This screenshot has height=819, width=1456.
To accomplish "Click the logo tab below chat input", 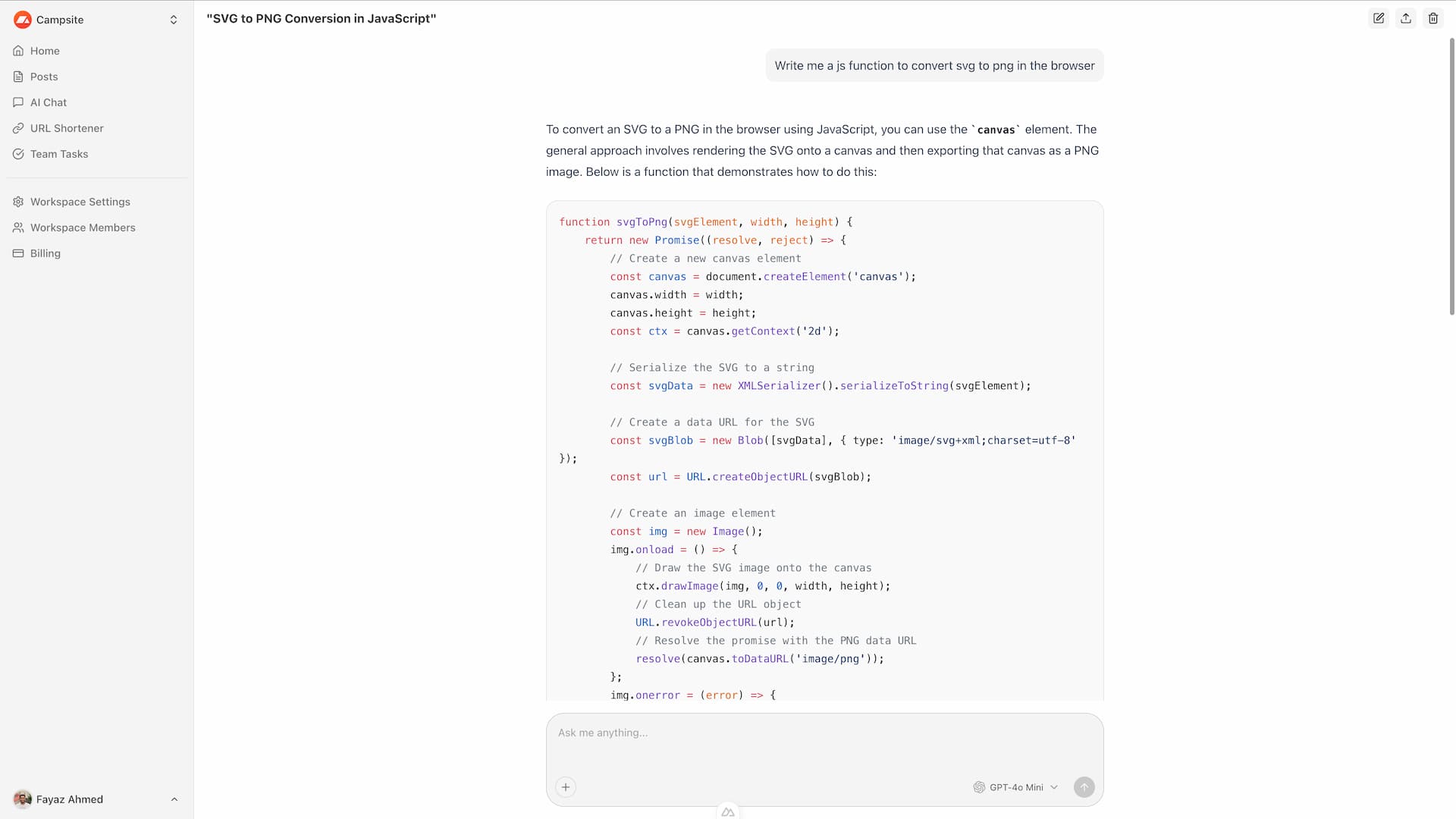I will (728, 812).
